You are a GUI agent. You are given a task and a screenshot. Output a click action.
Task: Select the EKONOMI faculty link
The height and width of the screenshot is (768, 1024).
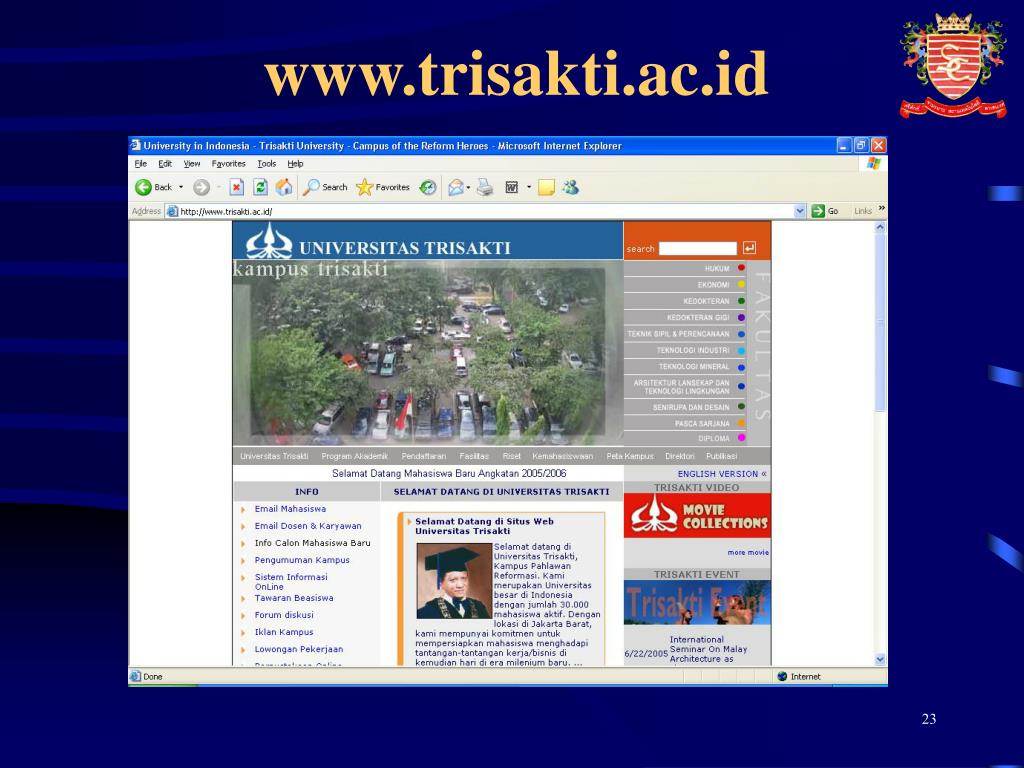tap(713, 285)
